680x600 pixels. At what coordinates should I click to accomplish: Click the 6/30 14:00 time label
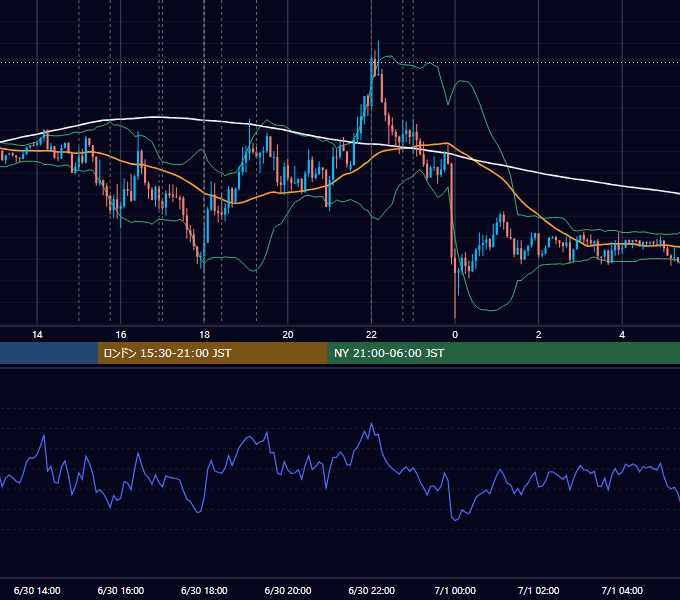[37, 590]
